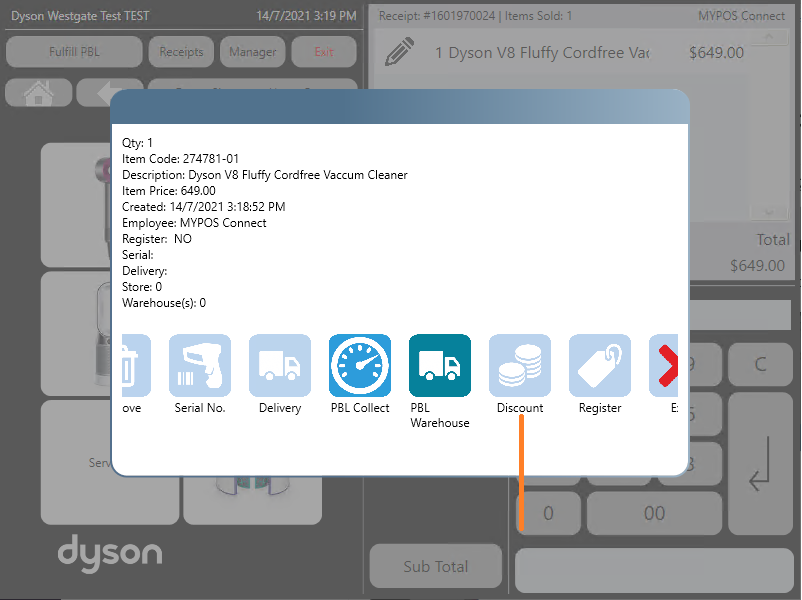
Task: Choose the Delivery truck icon
Action: tap(280, 365)
